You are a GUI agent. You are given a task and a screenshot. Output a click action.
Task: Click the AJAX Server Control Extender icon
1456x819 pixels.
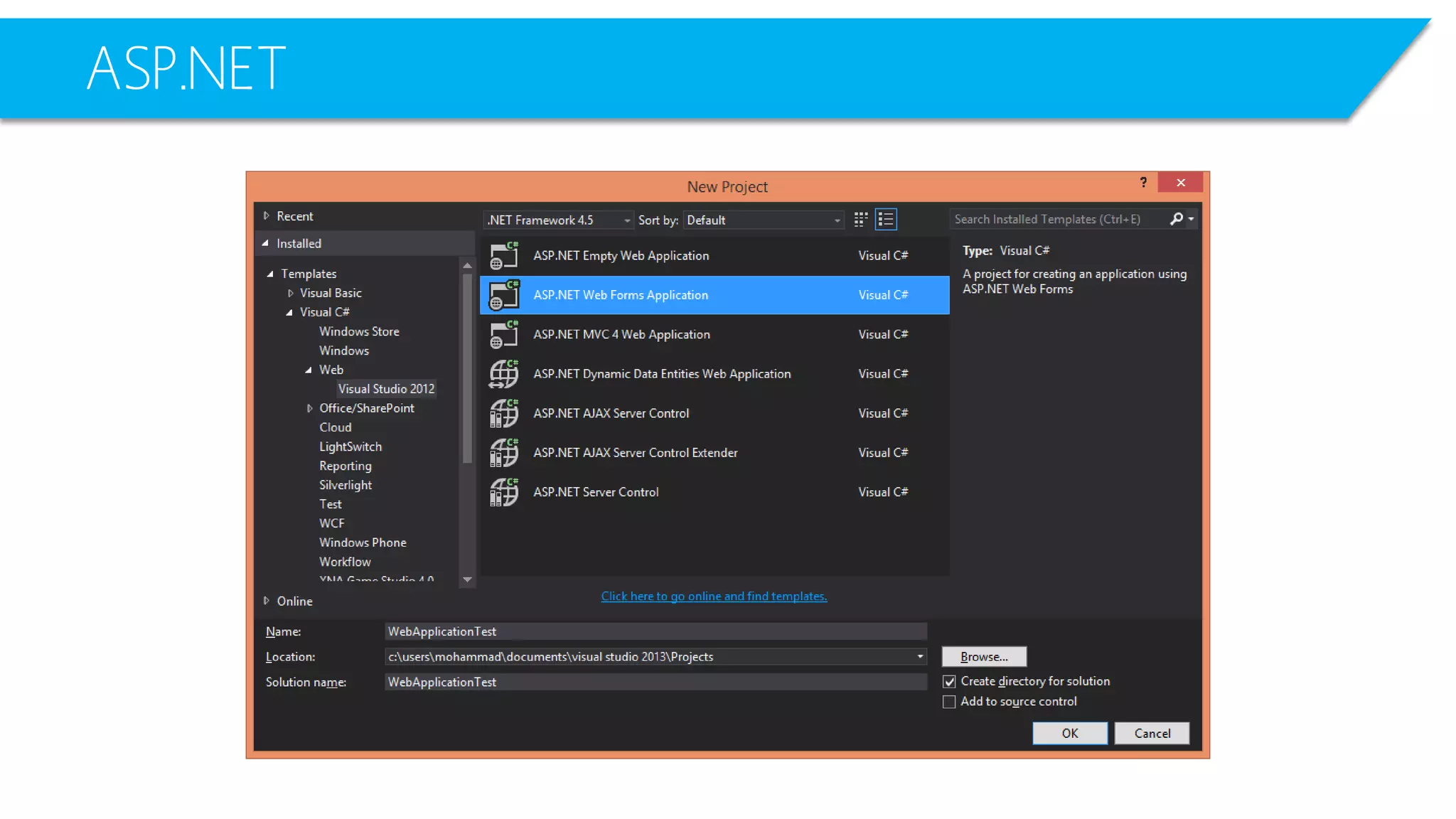504,453
